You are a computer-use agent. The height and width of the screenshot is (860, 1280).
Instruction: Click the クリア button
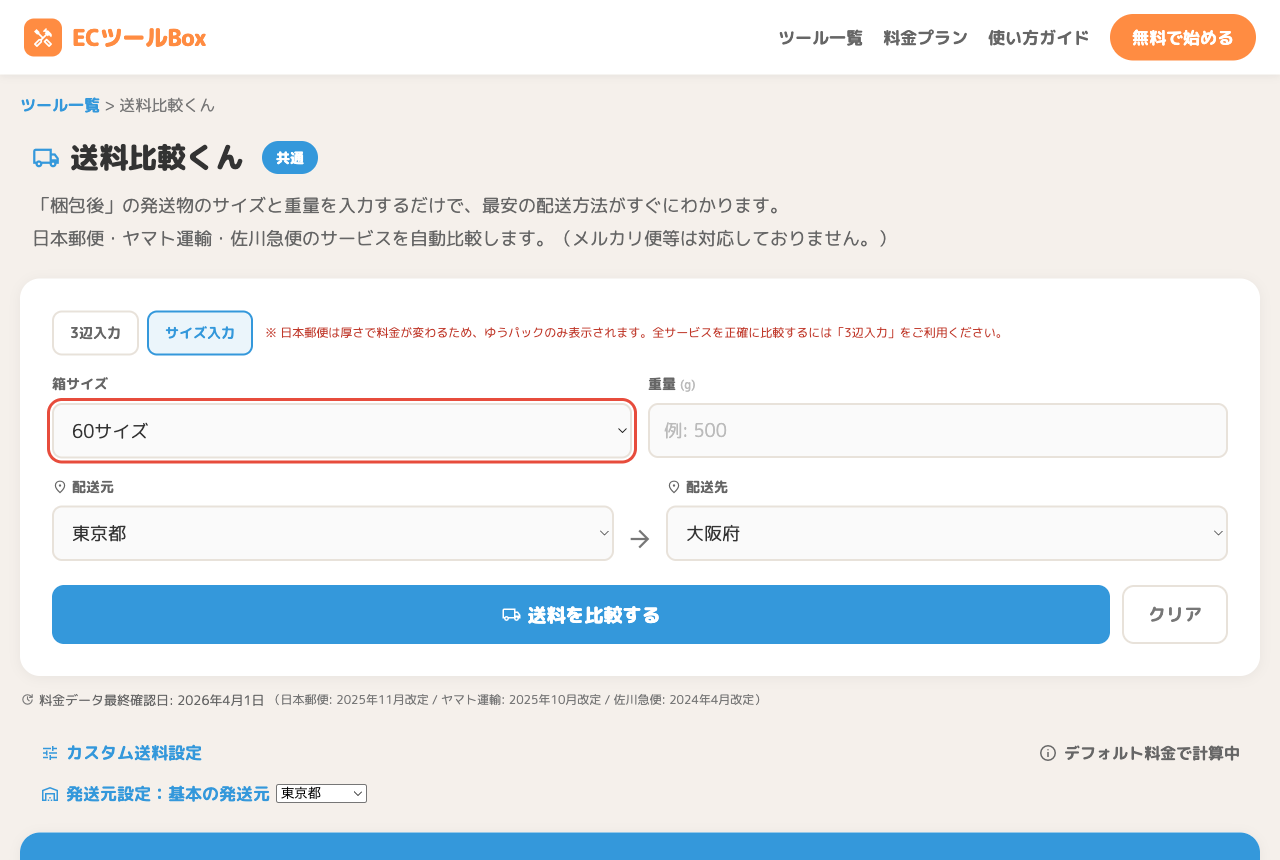click(x=1175, y=614)
